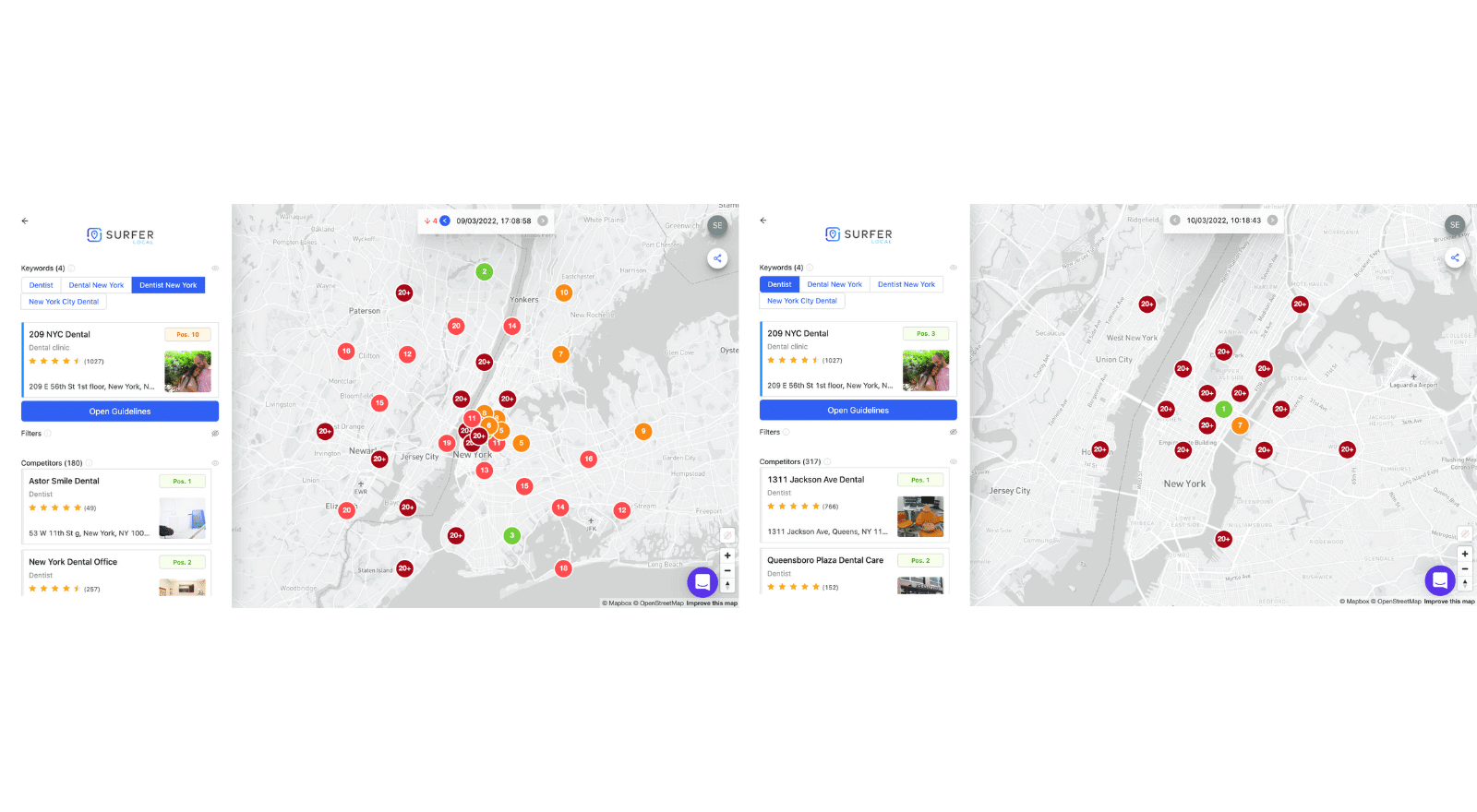Share the 10/03/2022 map via share icon
The width and height of the screenshot is (1477, 812).
coord(1455,257)
